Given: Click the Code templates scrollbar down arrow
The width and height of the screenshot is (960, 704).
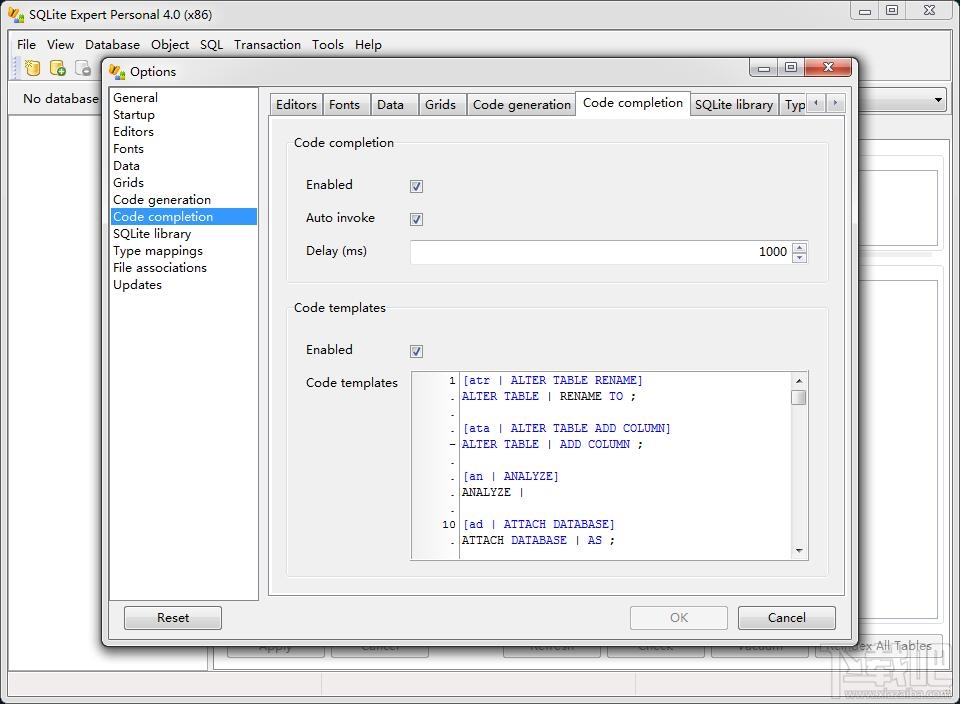Looking at the screenshot, I should [799, 550].
